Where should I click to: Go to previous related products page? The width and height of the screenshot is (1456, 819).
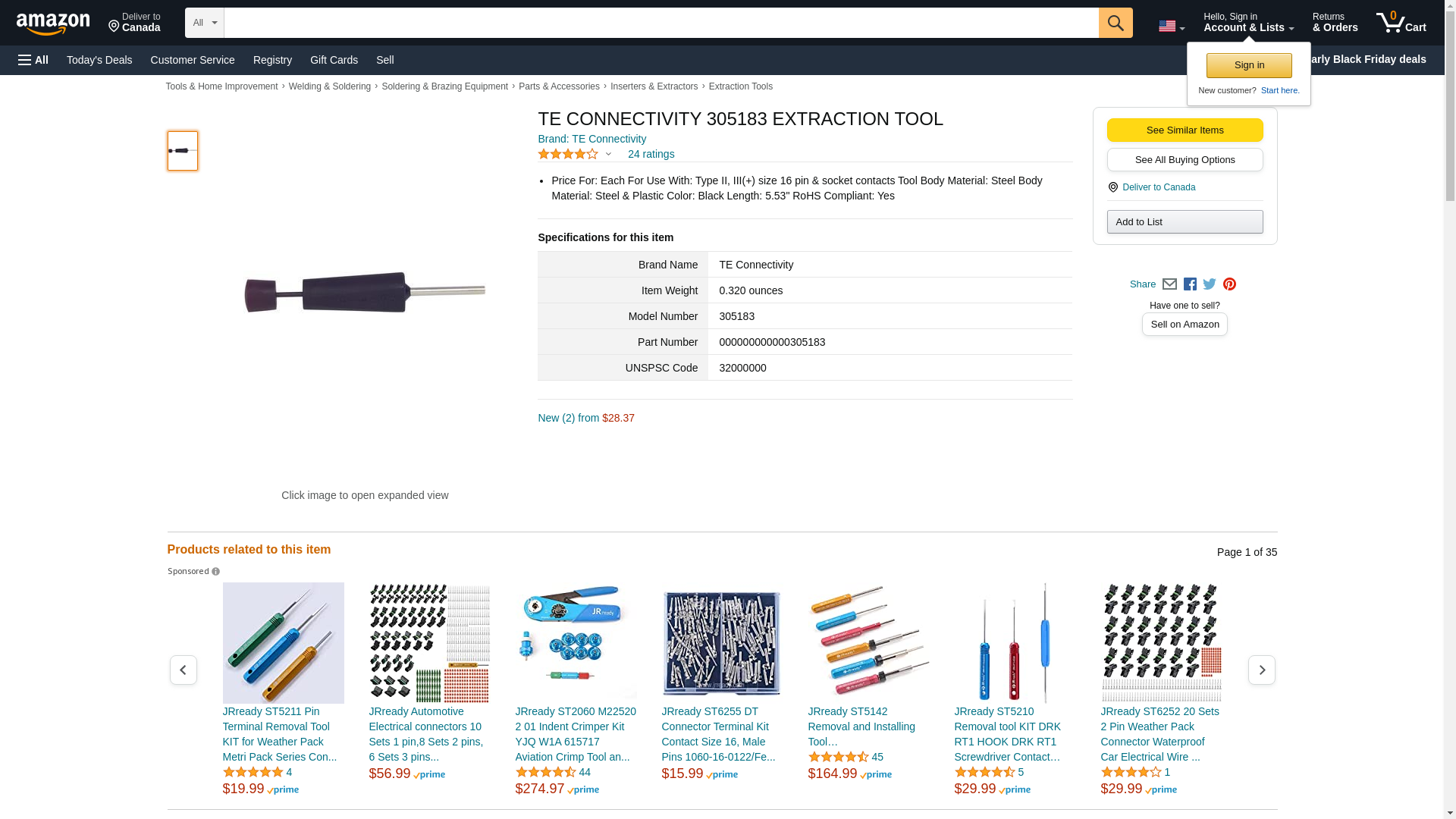tap(183, 670)
